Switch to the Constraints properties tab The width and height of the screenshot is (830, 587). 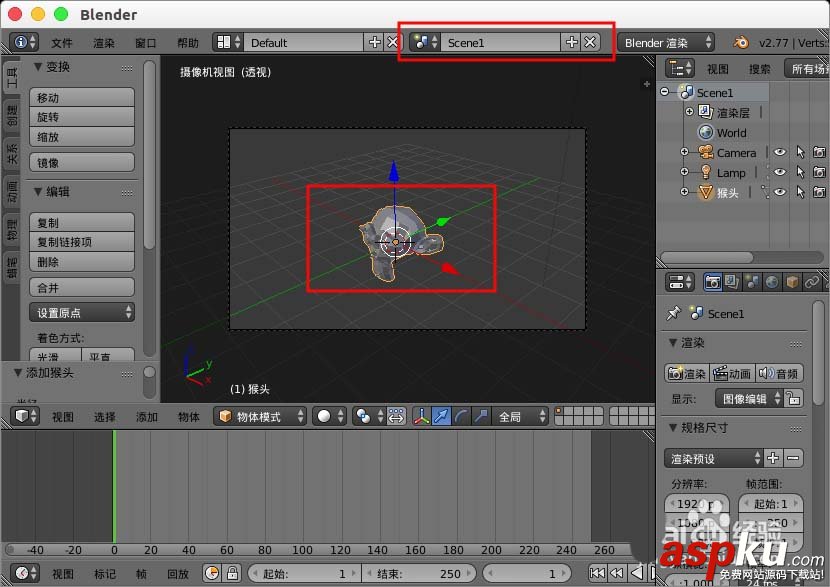(x=811, y=282)
